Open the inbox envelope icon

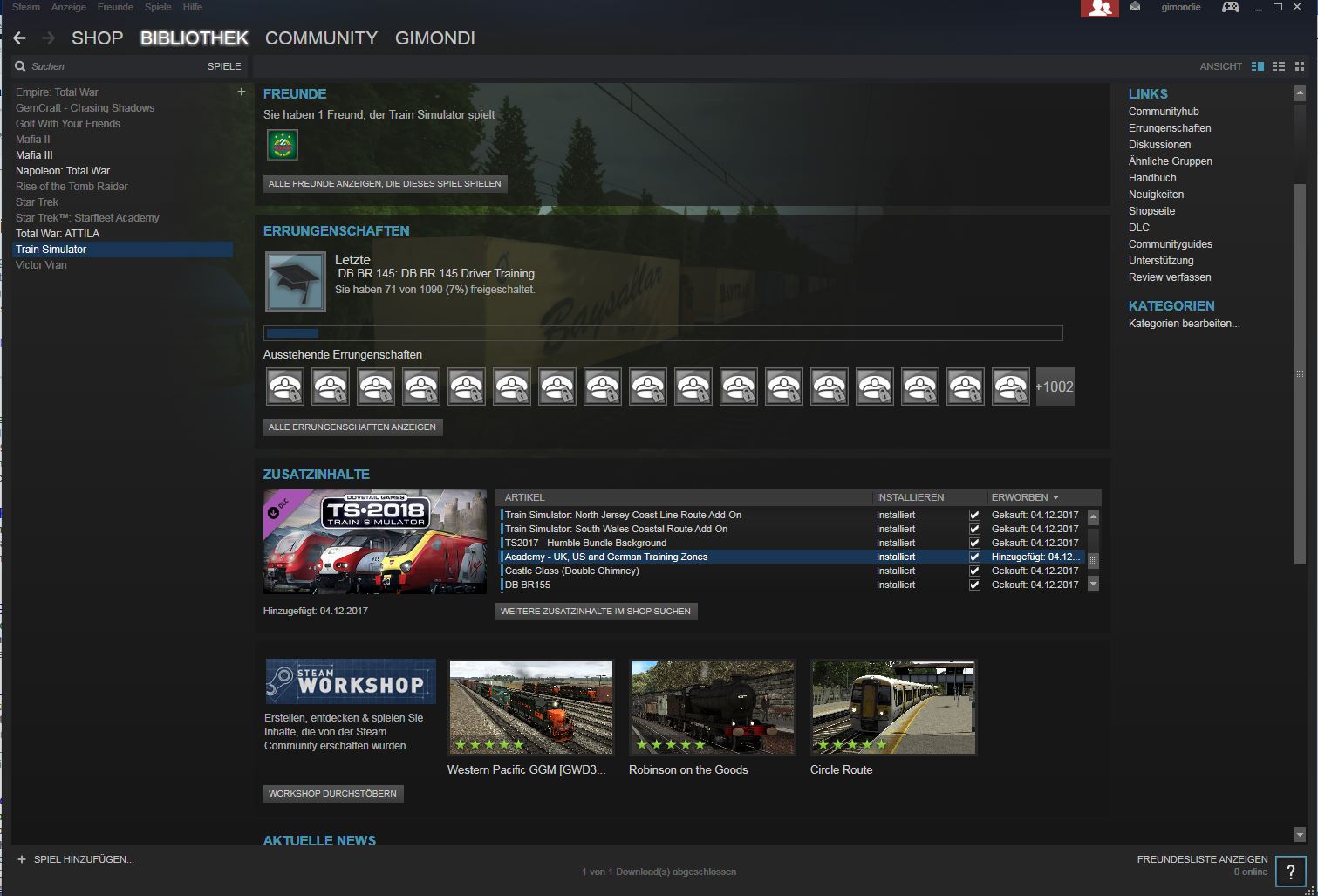click(x=1135, y=7)
